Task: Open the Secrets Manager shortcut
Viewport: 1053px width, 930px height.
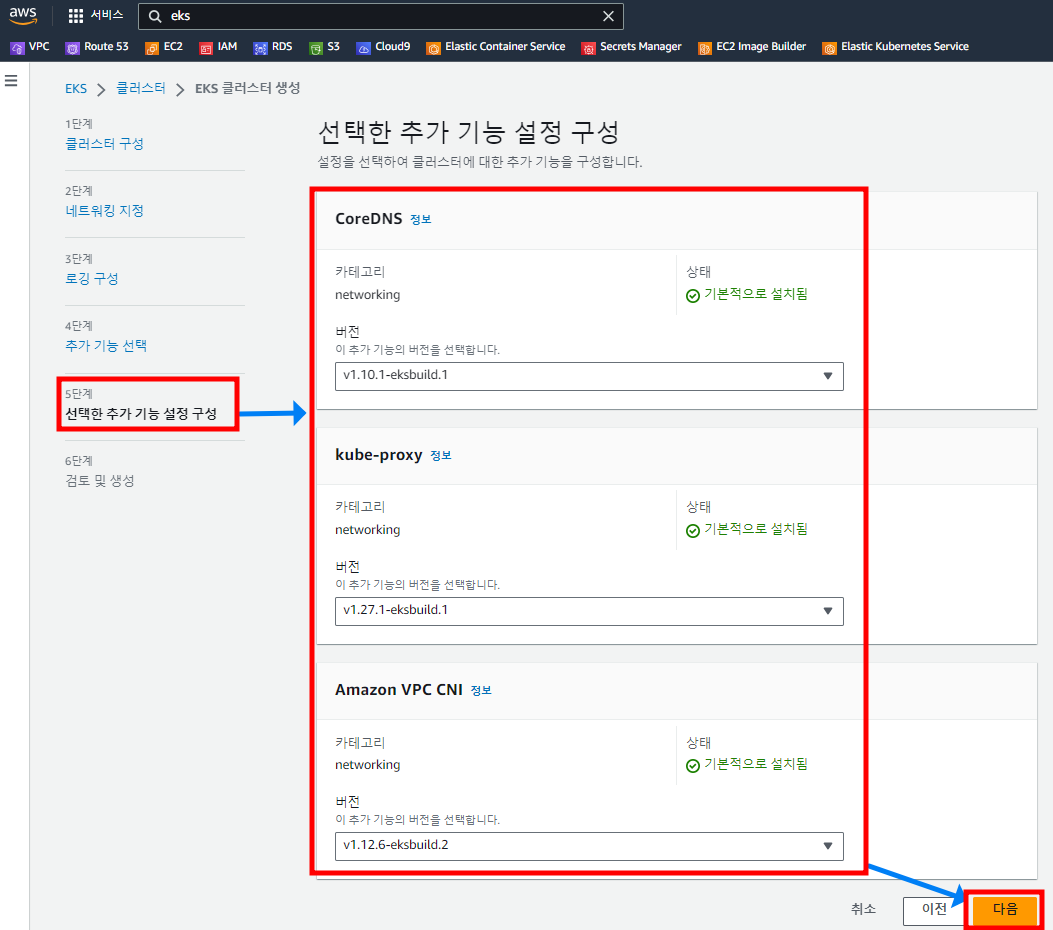Action: (x=631, y=47)
